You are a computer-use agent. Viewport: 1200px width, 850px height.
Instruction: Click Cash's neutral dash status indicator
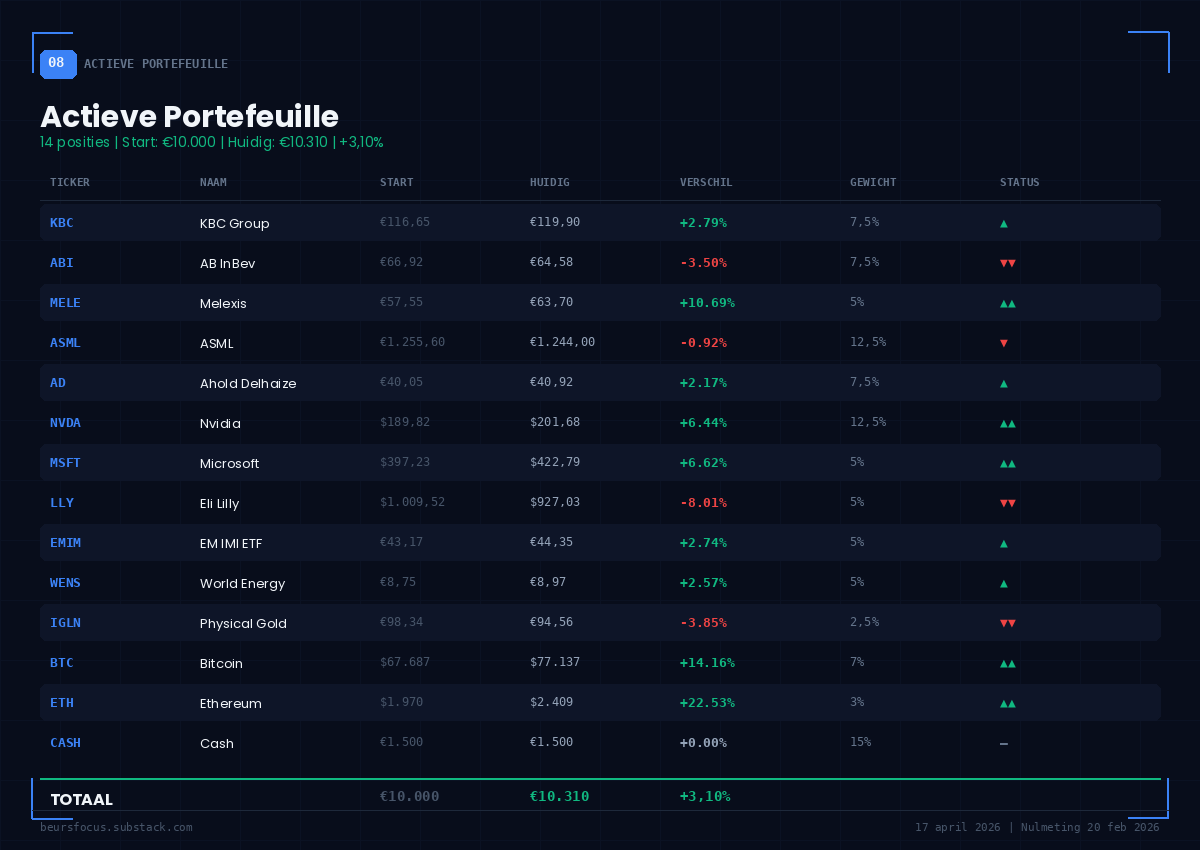pos(1003,742)
